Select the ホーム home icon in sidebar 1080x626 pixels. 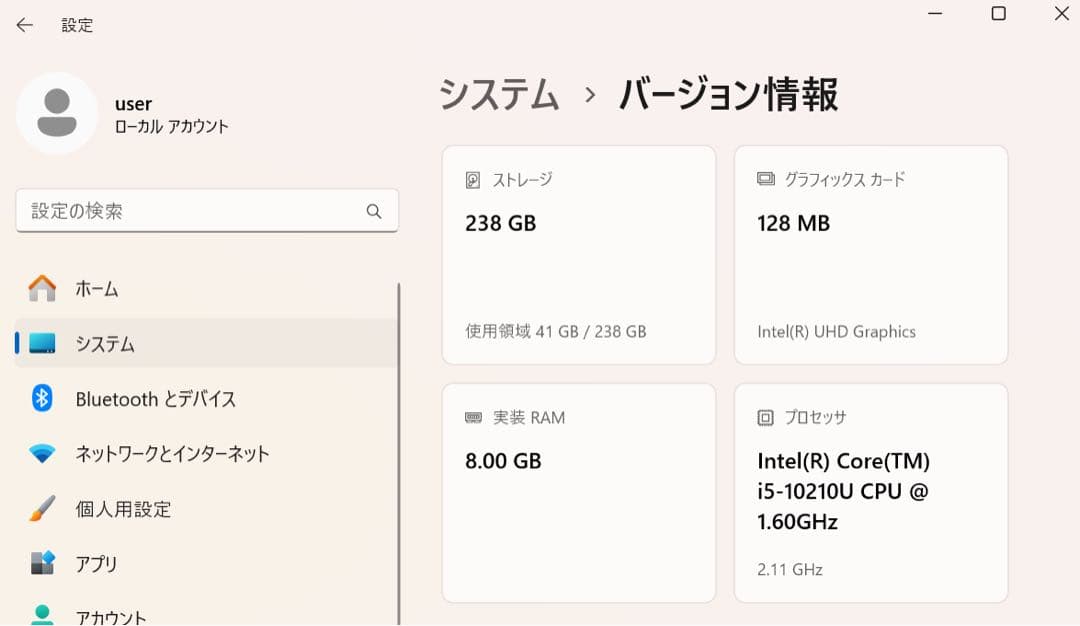(x=41, y=287)
